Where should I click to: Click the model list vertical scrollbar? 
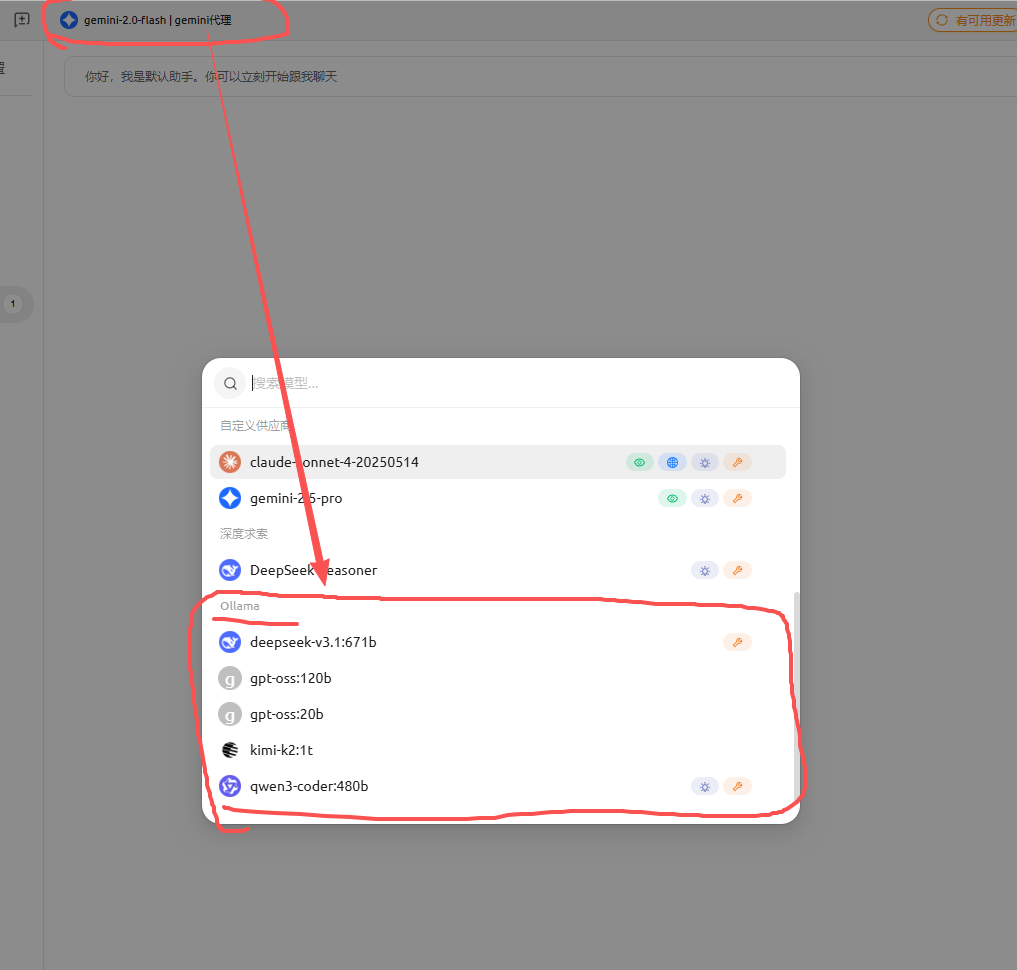point(796,690)
